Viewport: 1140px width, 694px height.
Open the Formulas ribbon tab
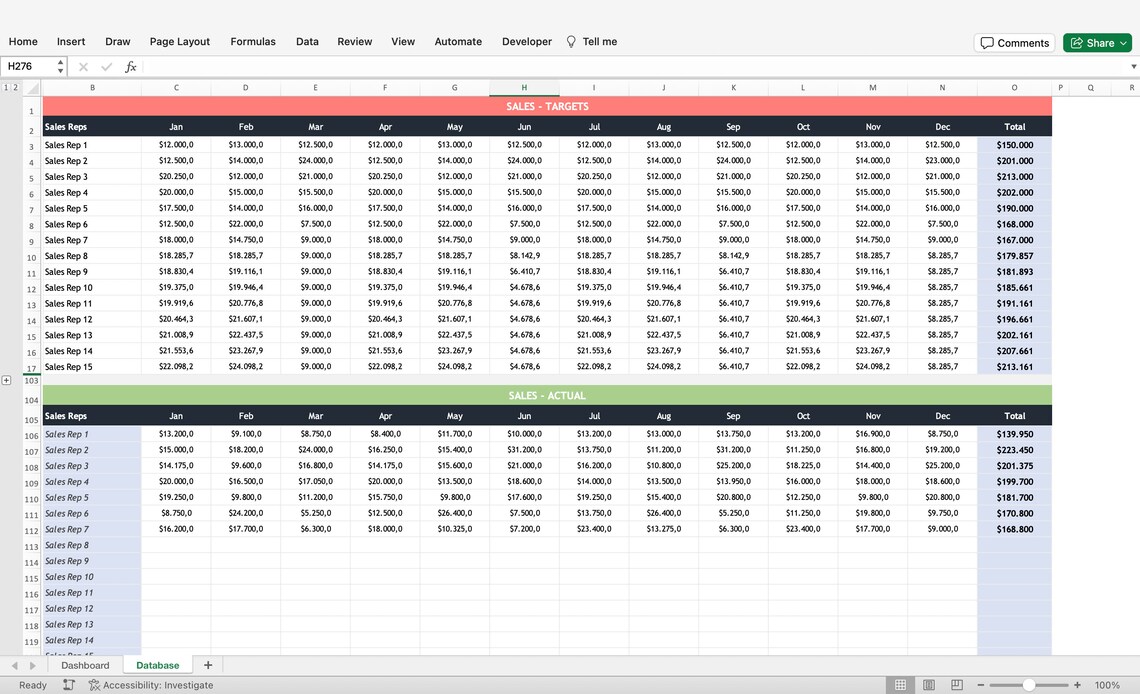253,41
